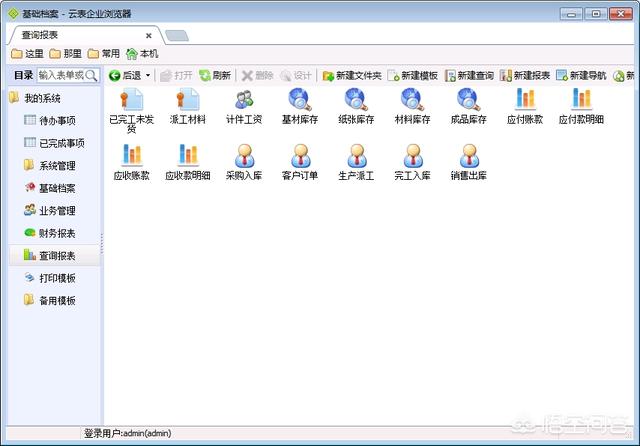
Task: Click the 本机 home bookmark
Action: click(142, 53)
